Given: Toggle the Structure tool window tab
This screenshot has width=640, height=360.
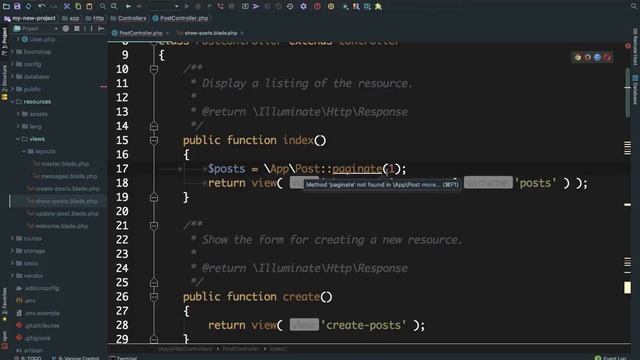Looking at the screenshot, I should coord(4,82).
